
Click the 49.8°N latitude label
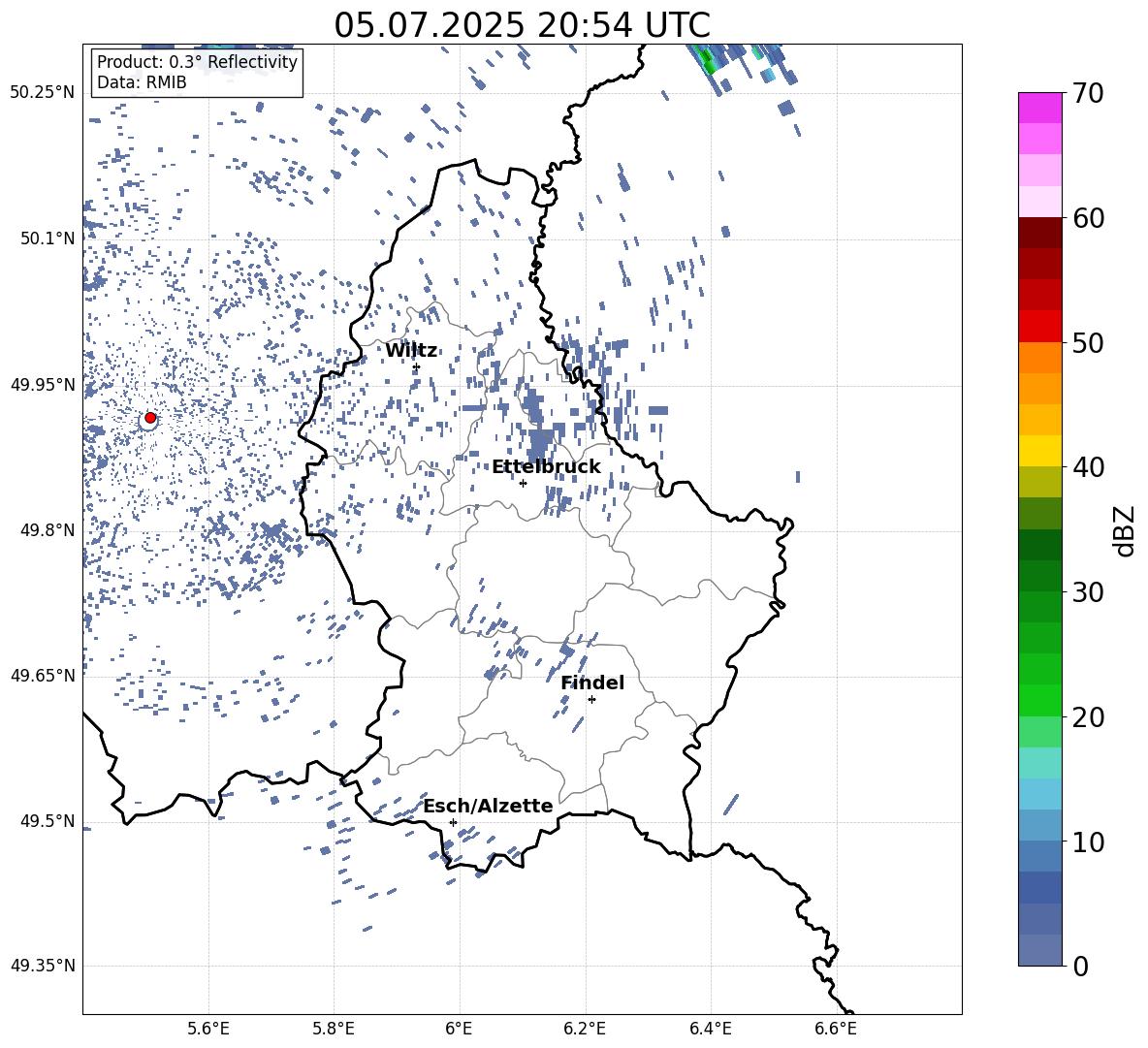tap(48, 530)
